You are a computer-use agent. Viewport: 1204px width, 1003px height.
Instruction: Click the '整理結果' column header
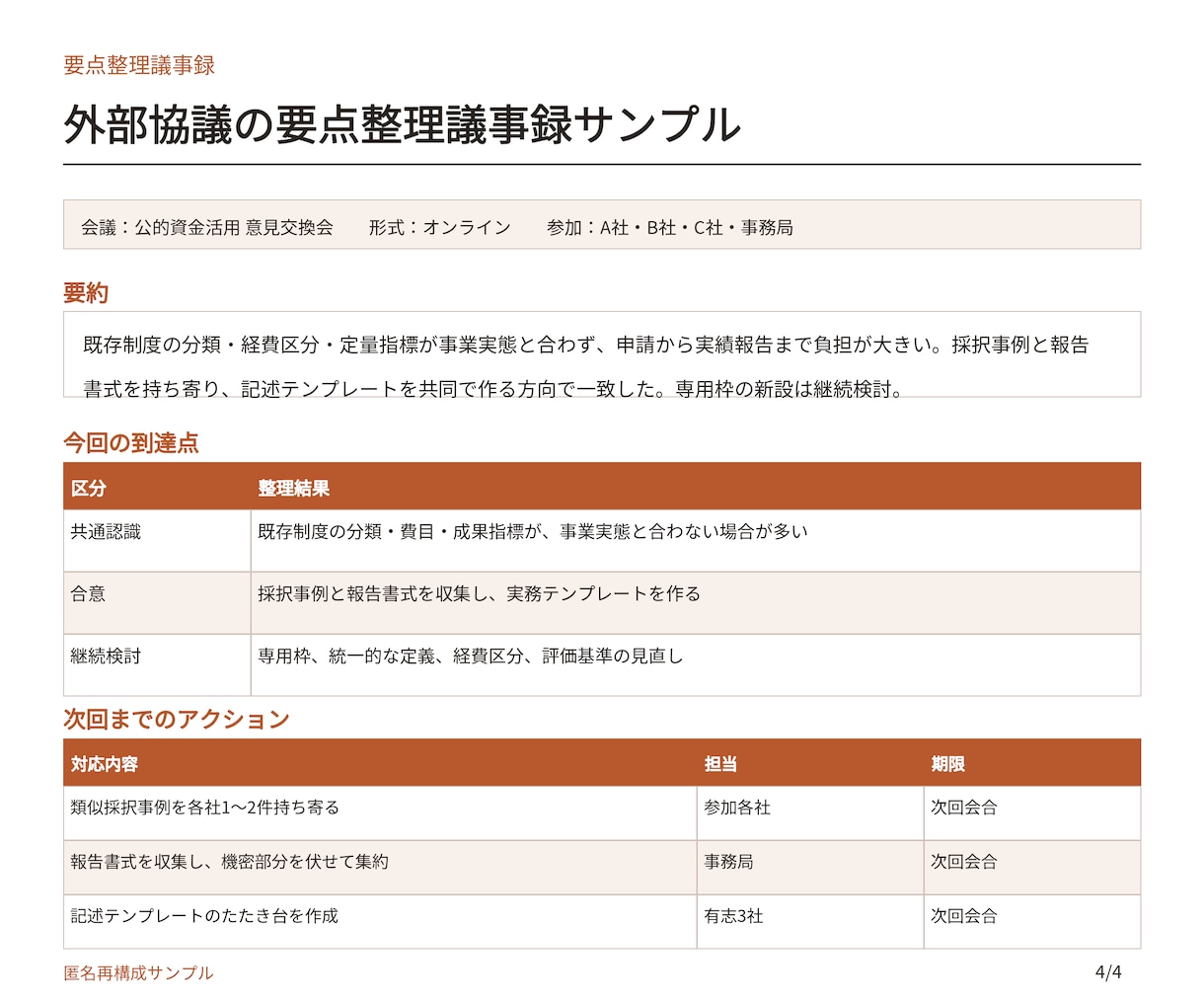pos(696,487)
